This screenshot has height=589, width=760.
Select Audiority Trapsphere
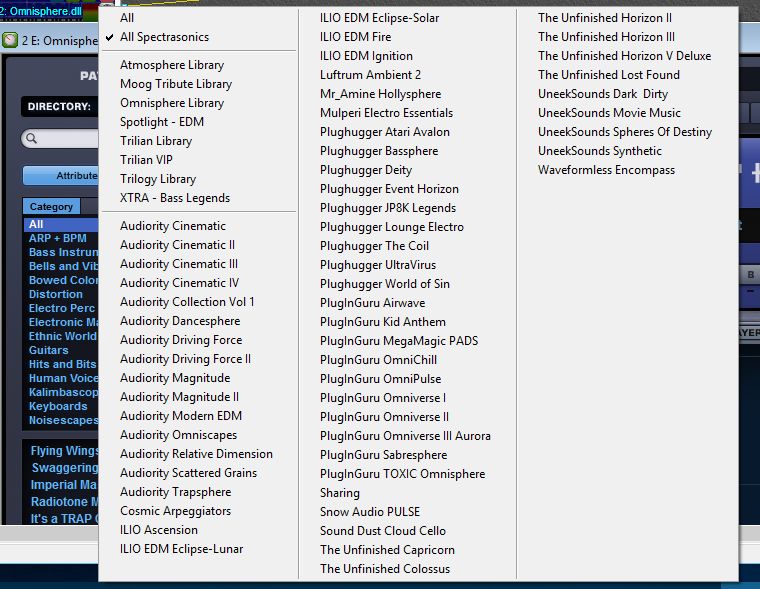(x=175, y=492)
